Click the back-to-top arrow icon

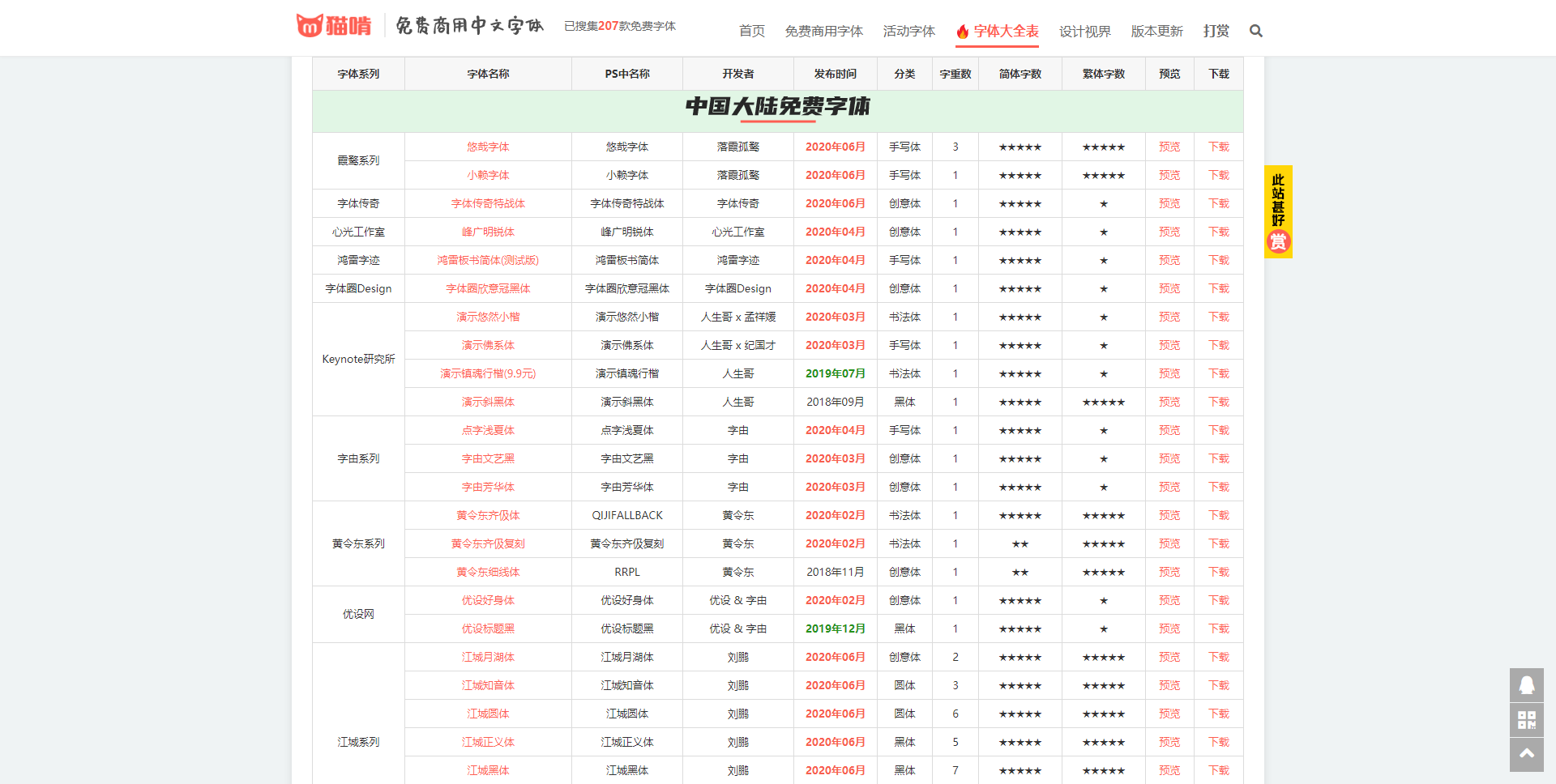tap(1527, 755)
